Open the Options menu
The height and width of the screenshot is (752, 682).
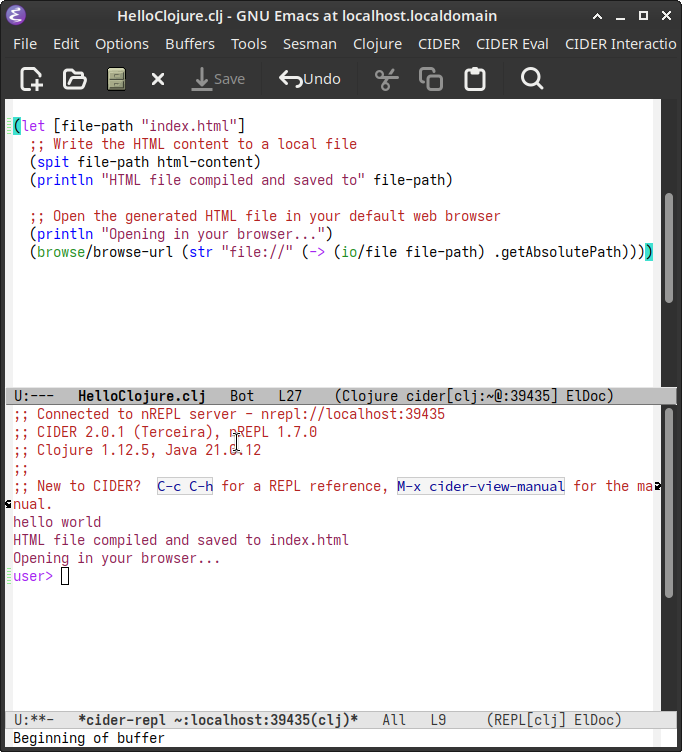[x=122, y=44]
